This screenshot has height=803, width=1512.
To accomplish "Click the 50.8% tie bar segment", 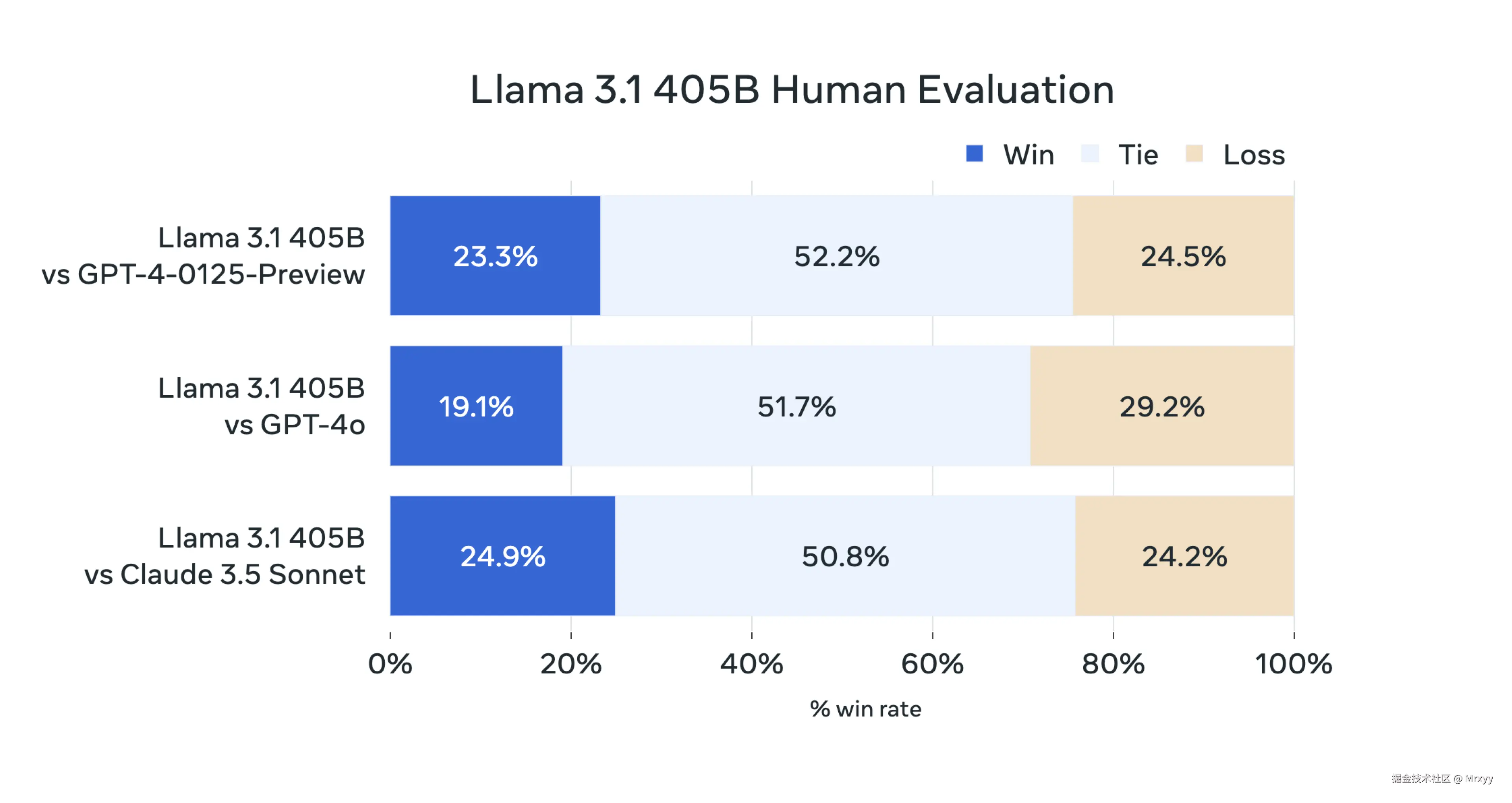I will (845, 556).
